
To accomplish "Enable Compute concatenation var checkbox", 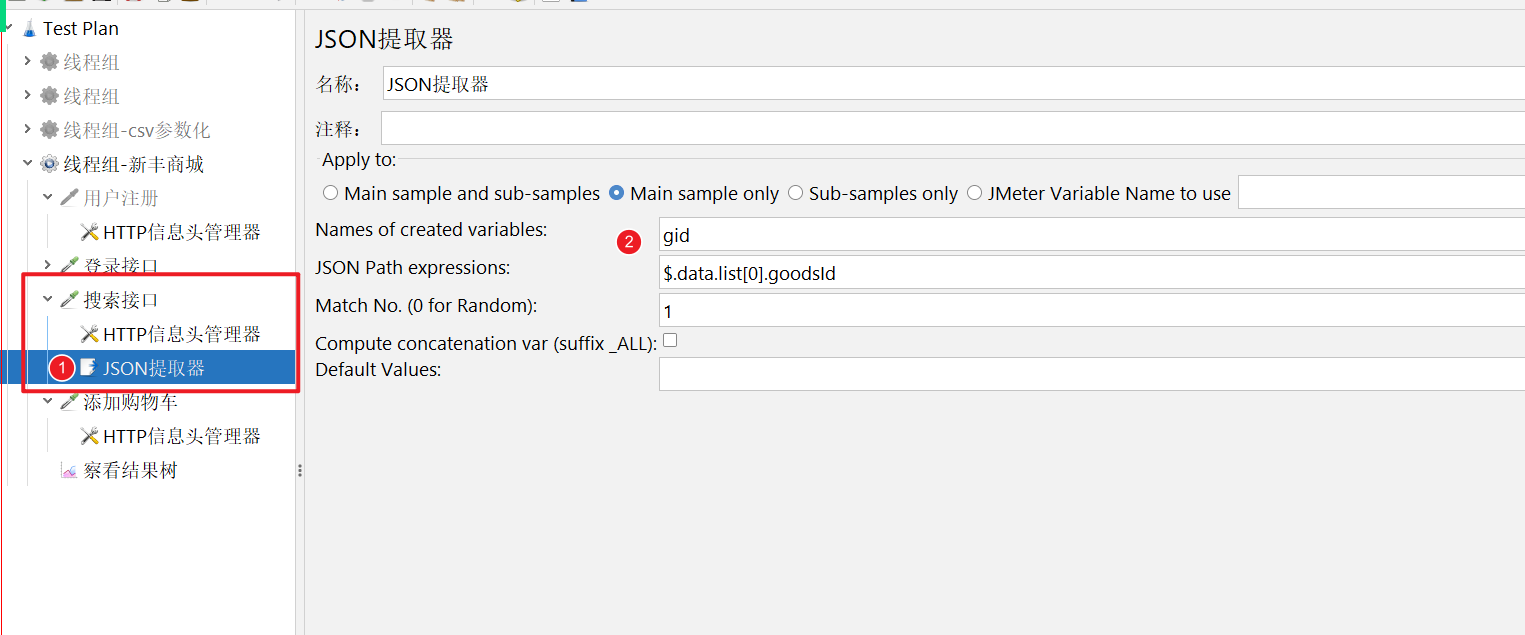I will click(670, 340).
